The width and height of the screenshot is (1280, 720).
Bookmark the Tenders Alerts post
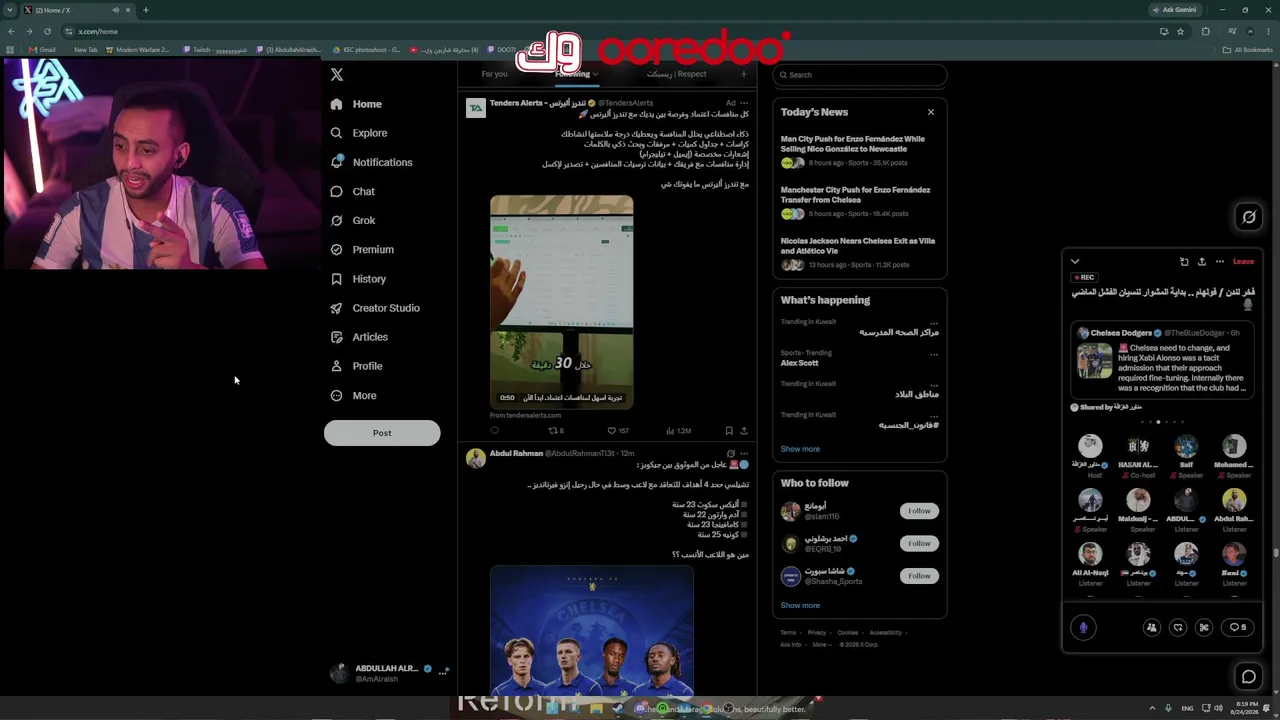coord(728,431)
